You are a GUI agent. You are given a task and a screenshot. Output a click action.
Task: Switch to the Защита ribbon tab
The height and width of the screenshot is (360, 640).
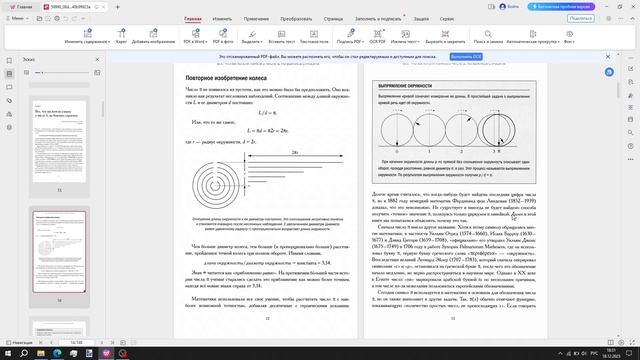point(421,19)
